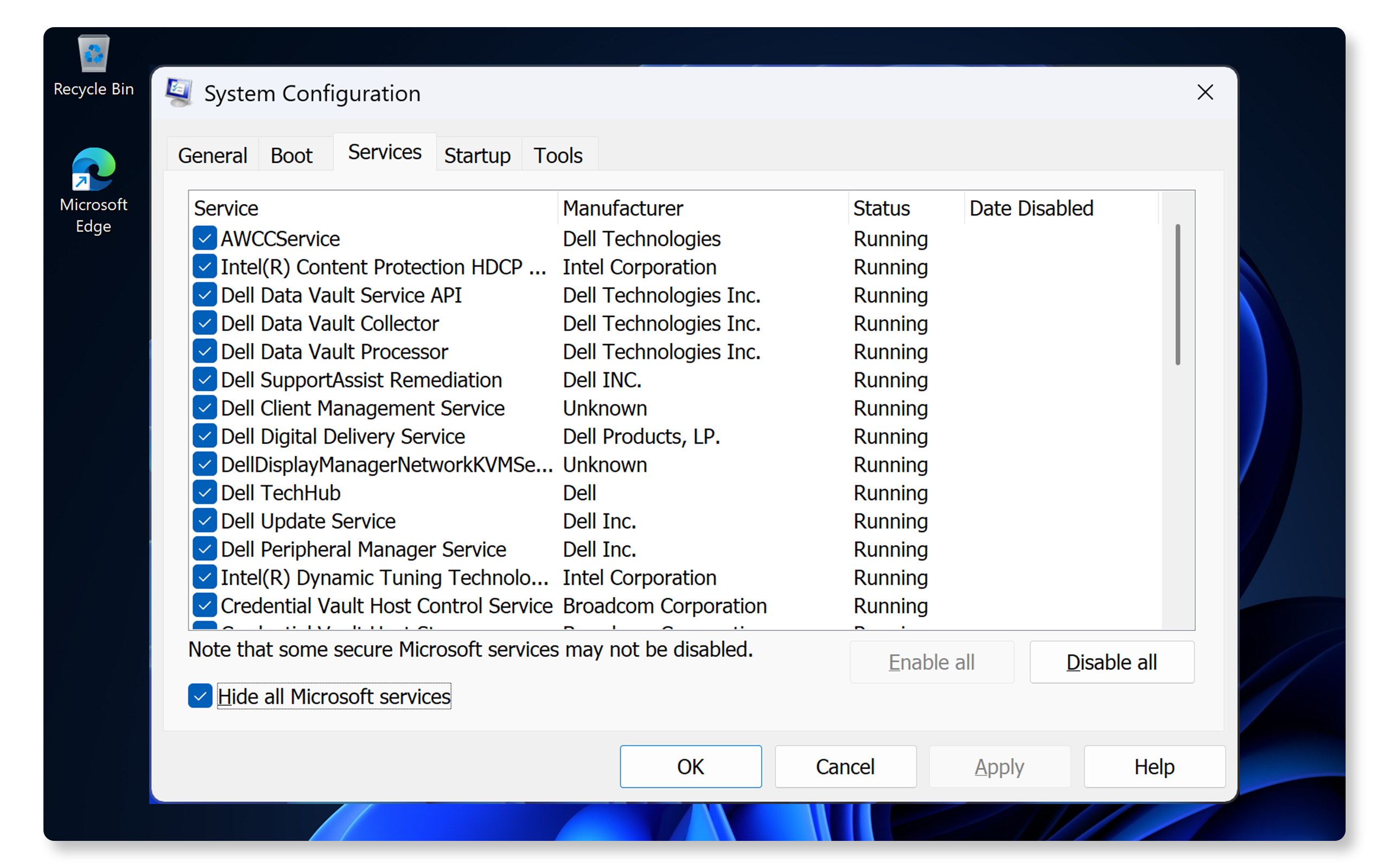Confirm with the OK button
Image resolution: width=1389 pixels, height=868 pixels.
pyautogui.click(x=691, y=767)
